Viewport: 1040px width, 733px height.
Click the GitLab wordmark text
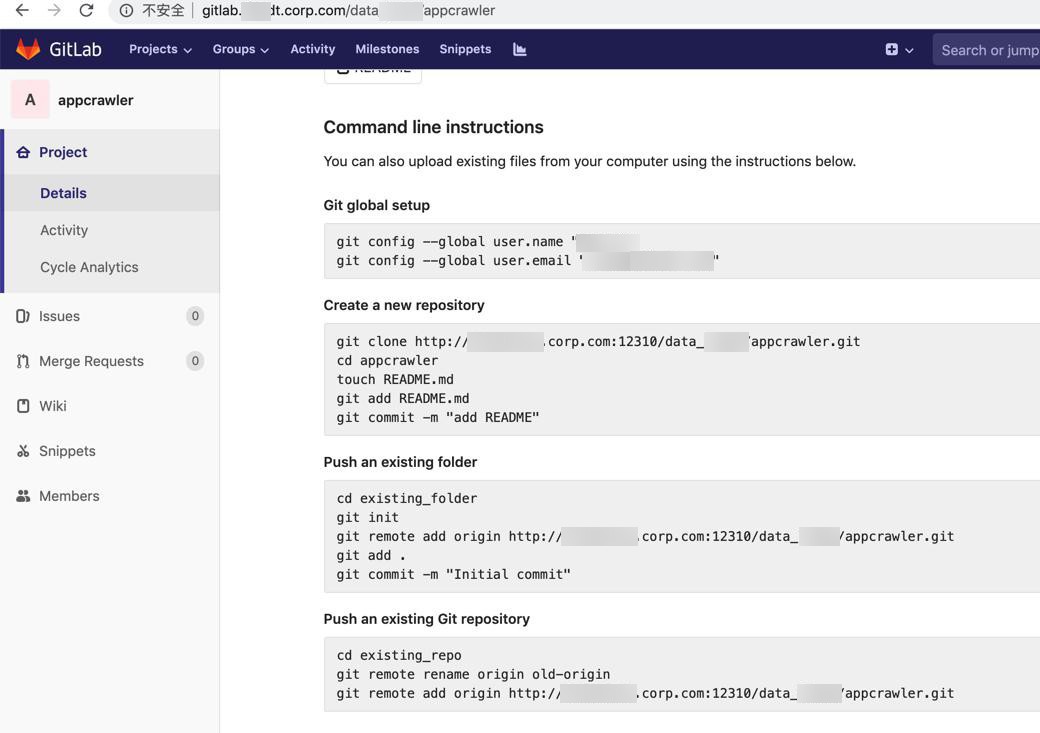(x=75, y=49)
